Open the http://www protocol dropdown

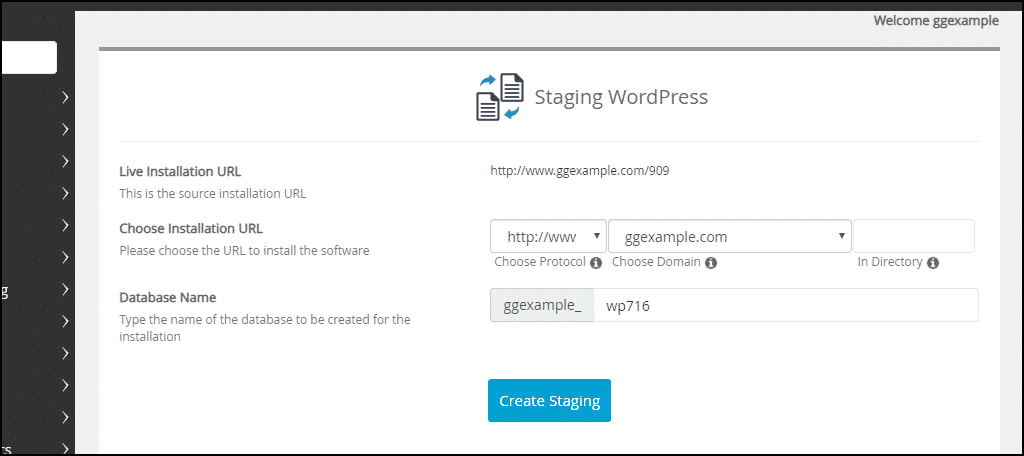(548, 237)
